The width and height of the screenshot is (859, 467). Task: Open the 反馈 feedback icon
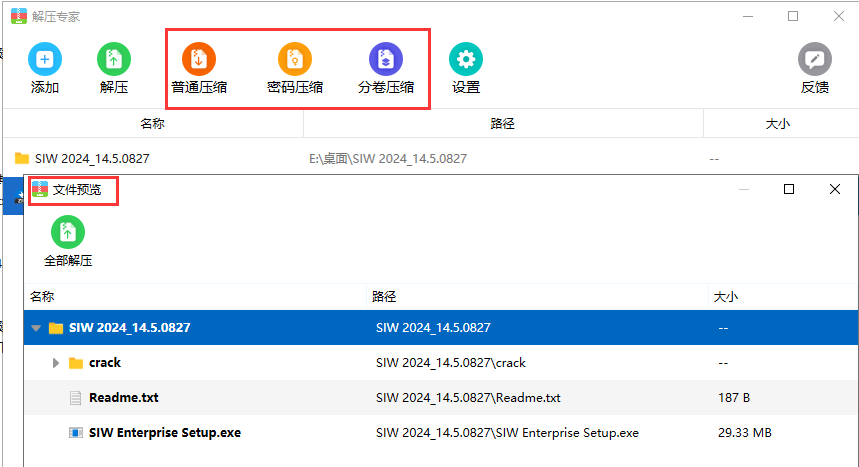point(815,59)
